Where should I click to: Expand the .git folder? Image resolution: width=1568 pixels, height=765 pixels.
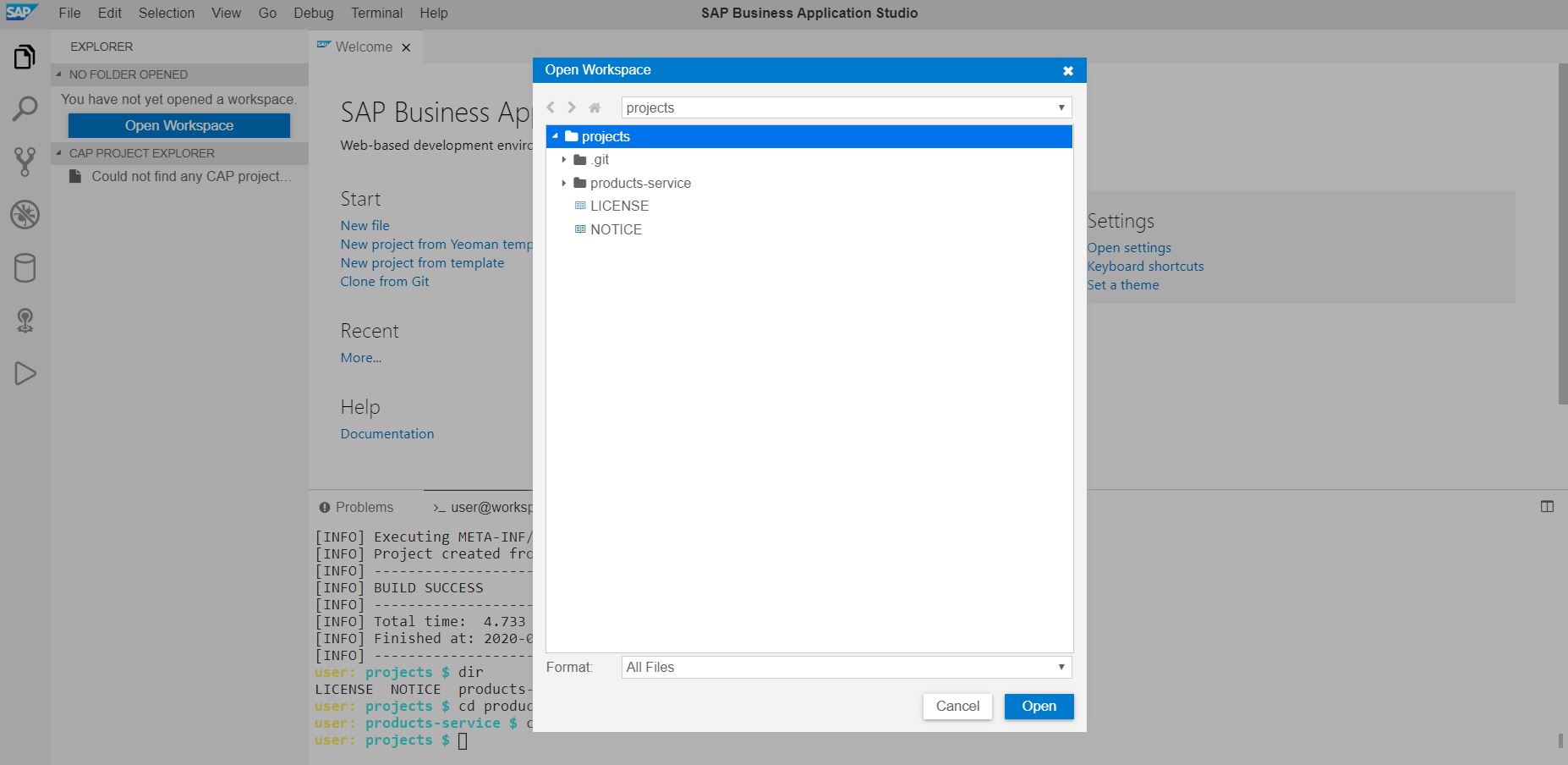pyautogui.click(x=564, y=160)
